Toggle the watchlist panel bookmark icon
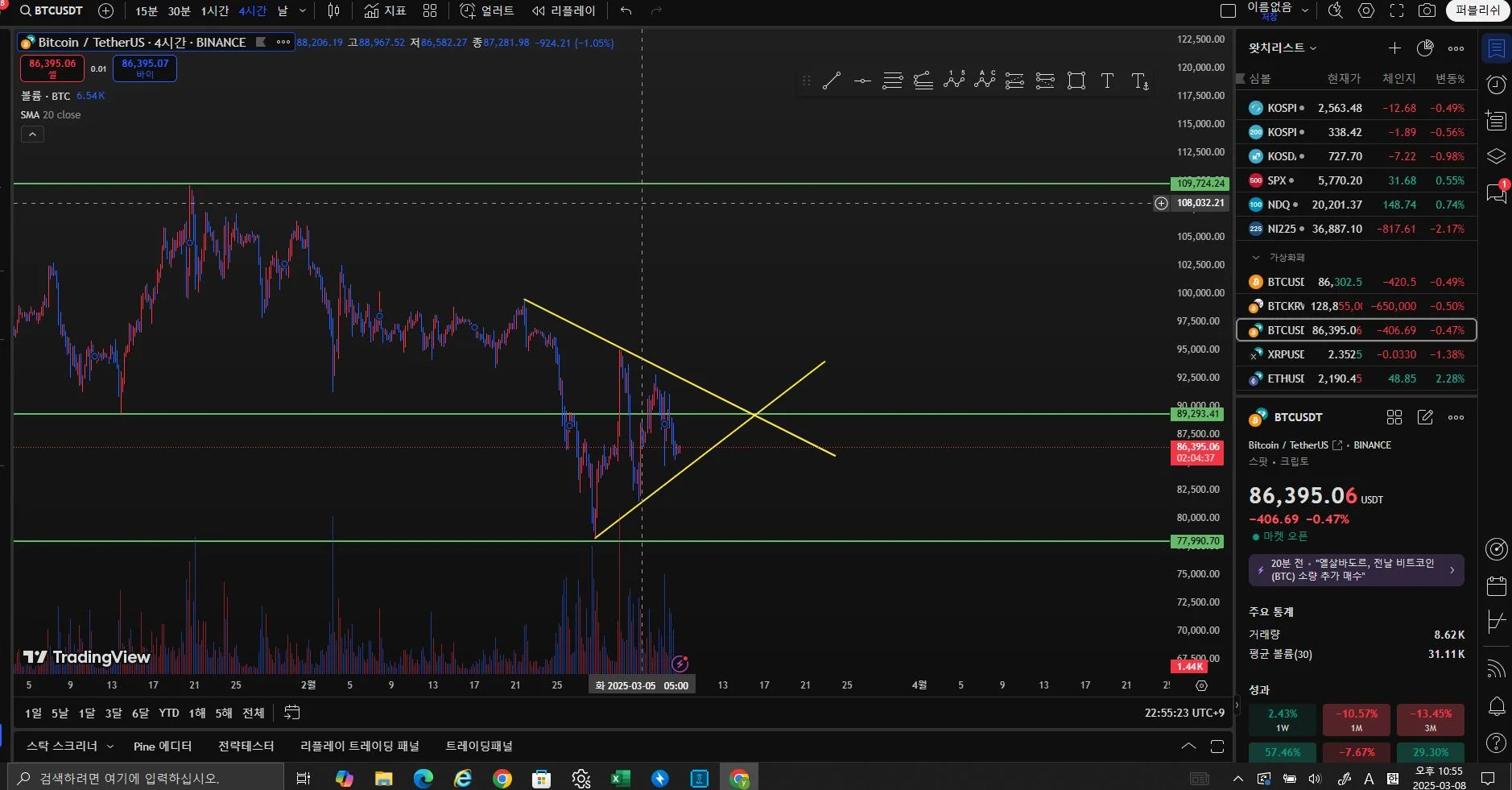Screen dimensions: 1512x790 coord(1497,48)
